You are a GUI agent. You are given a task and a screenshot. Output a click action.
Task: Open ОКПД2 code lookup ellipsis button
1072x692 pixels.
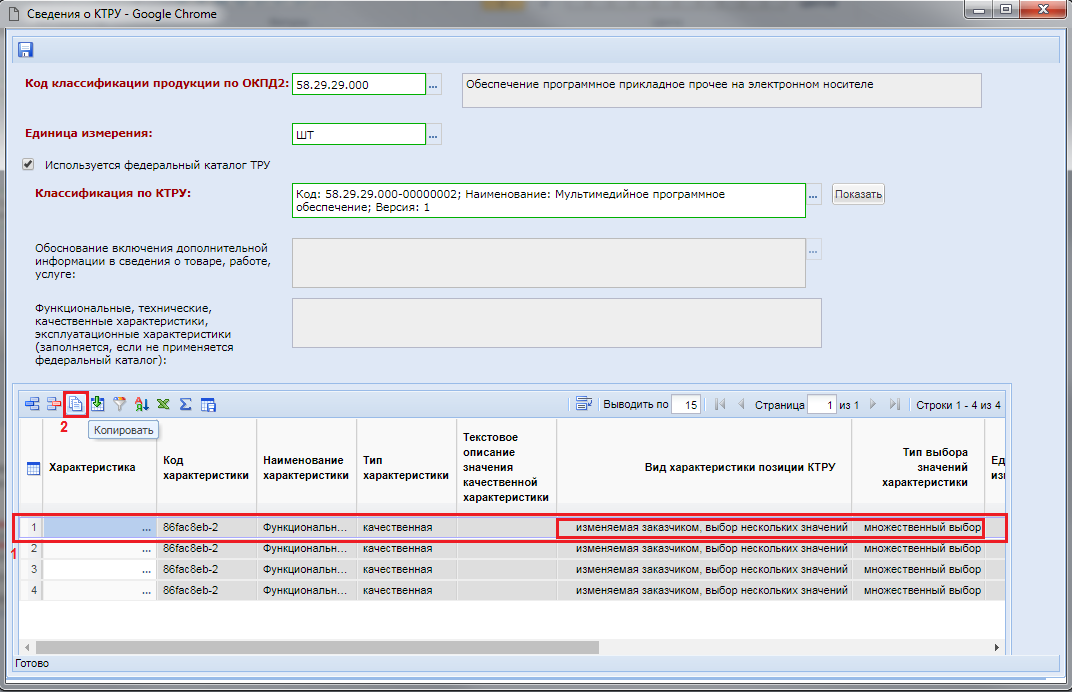tap(434, 85)
